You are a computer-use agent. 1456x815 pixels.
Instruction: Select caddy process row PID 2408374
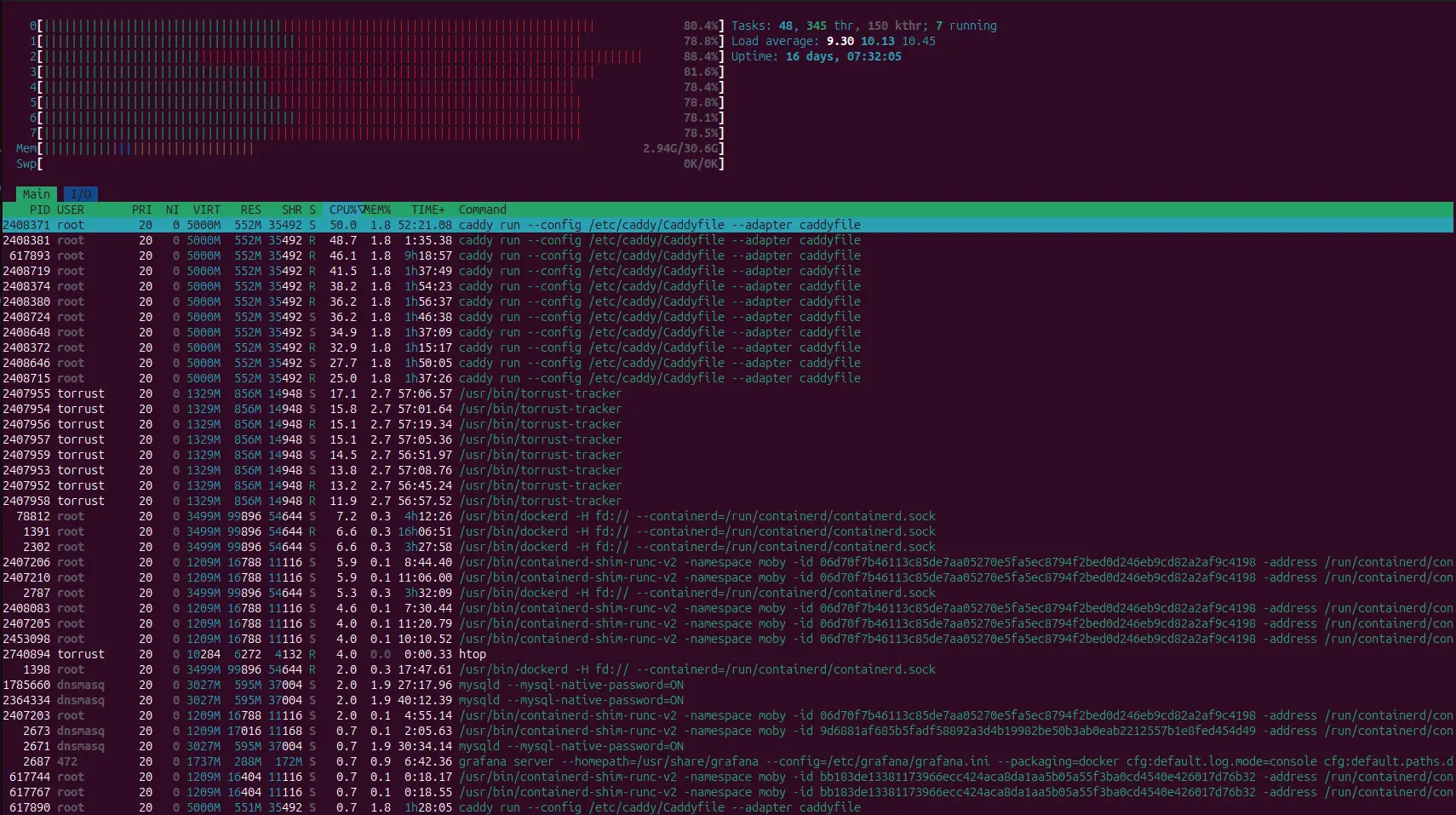click(x=728, y=286)
